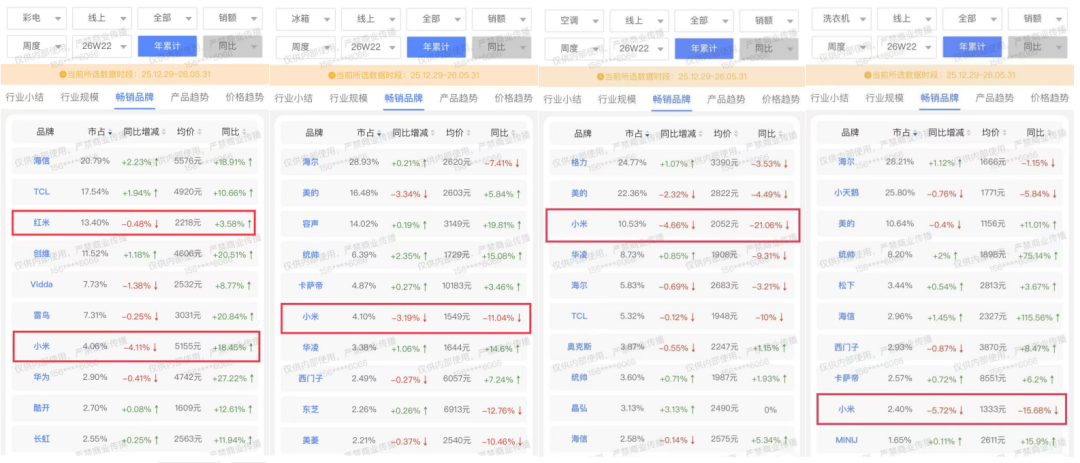Open the 小米 brand link in 冰箱 table
Viewport: 1080px width, 463px height.
[311, 316]
